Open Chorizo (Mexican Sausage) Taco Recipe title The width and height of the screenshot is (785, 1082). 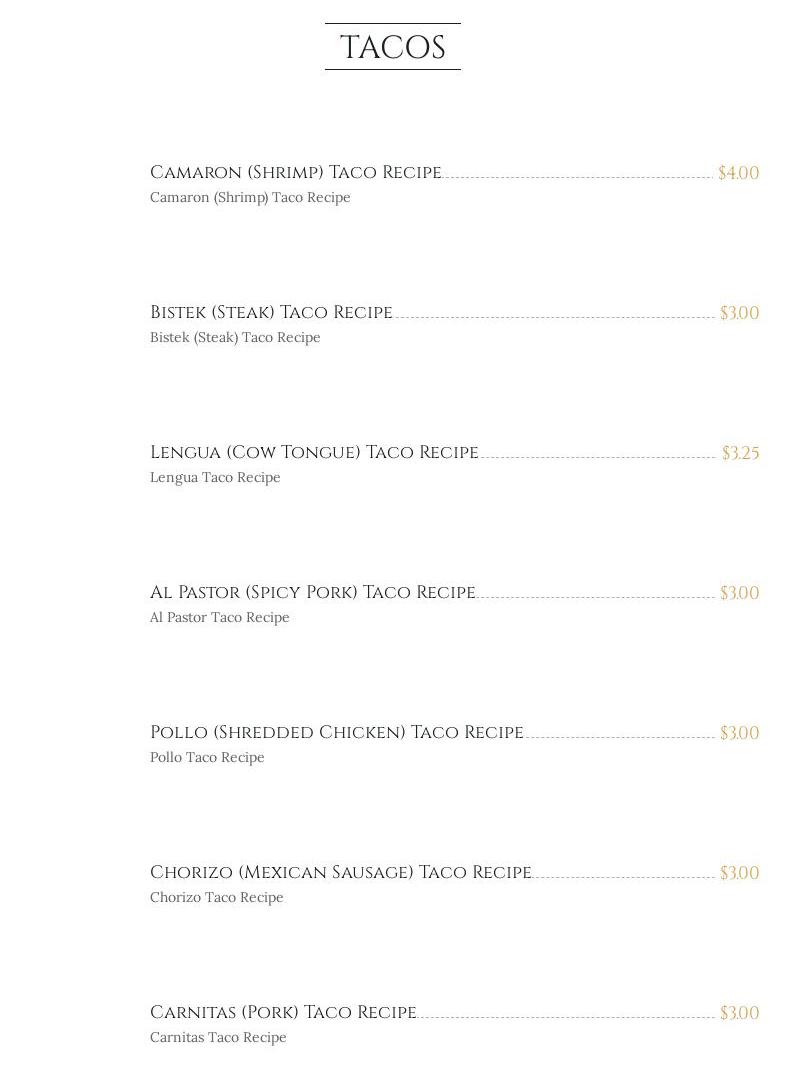tap(340, 873)
